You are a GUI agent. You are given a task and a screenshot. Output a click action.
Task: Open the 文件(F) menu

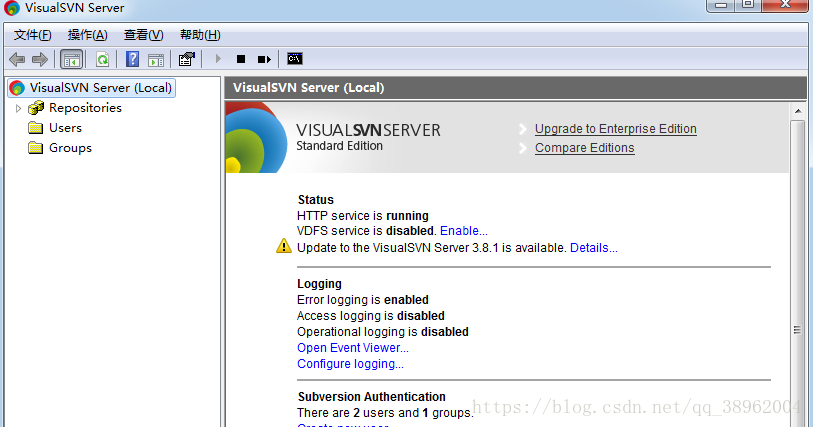pos(32,35)
